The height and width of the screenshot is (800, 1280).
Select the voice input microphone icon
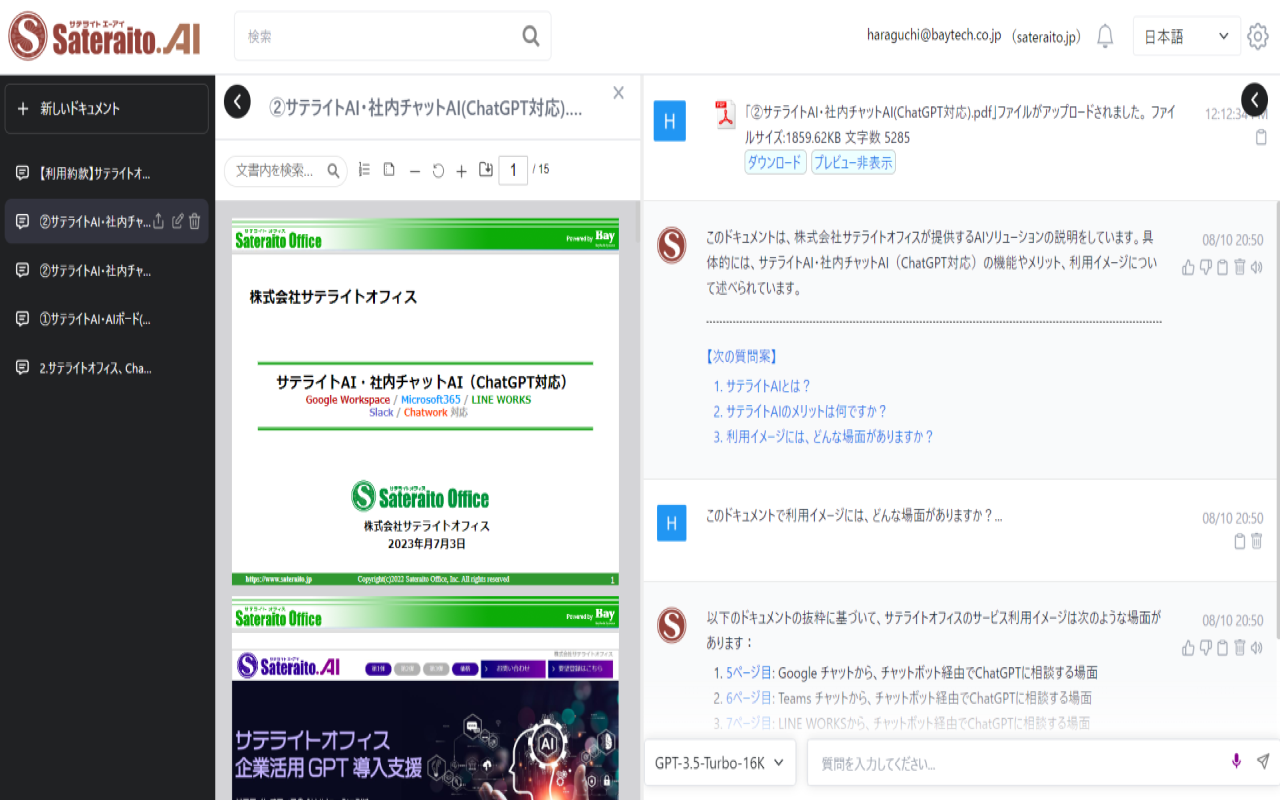point(1235,760)
